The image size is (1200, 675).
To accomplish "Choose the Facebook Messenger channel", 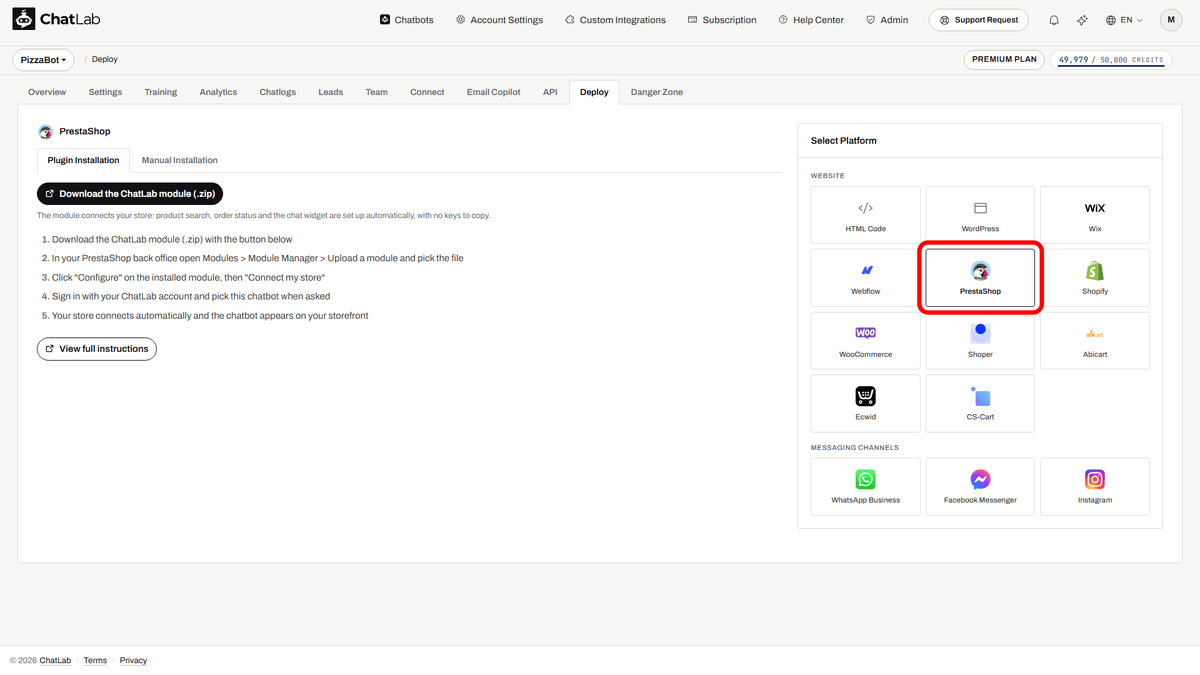I will (x=980, y=486).
